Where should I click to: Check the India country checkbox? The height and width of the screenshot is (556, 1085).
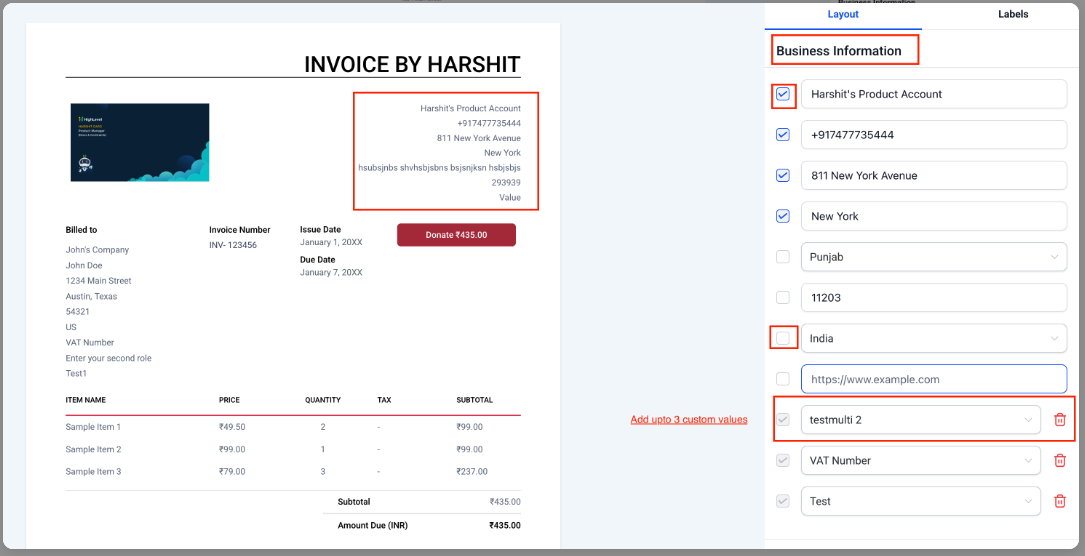click(783, 338)
